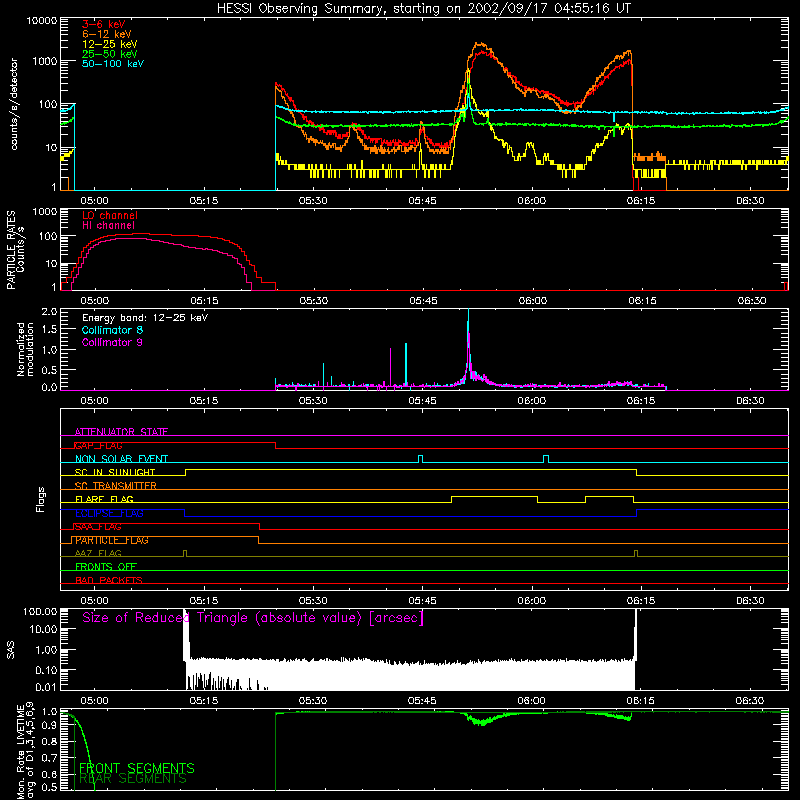Click 05:45 tick label under count-rate plot
Image resolution: width=800 pixels, height=800 pixels.
point(422,201)
